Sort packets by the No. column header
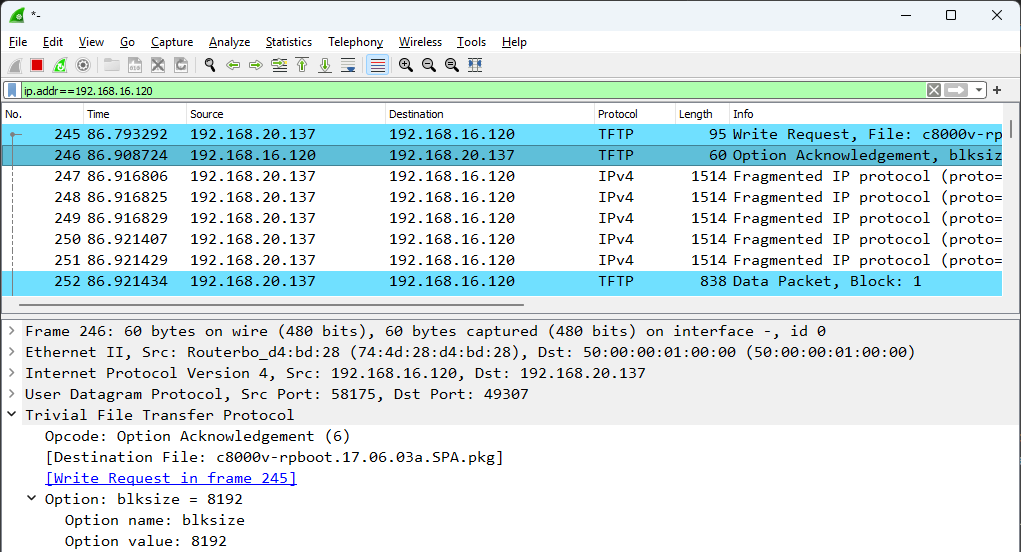This screenshot has height=552, width=1021. point(43,114)
